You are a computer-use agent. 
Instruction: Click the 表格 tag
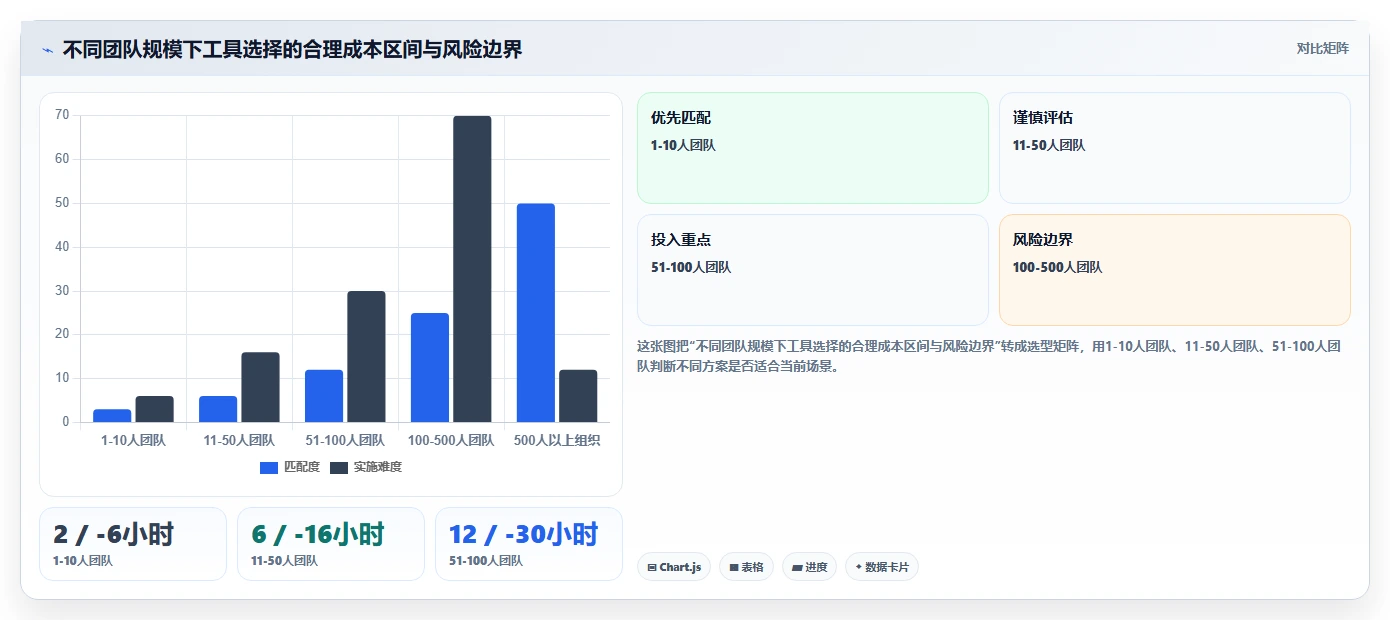(x=746, y=567)
